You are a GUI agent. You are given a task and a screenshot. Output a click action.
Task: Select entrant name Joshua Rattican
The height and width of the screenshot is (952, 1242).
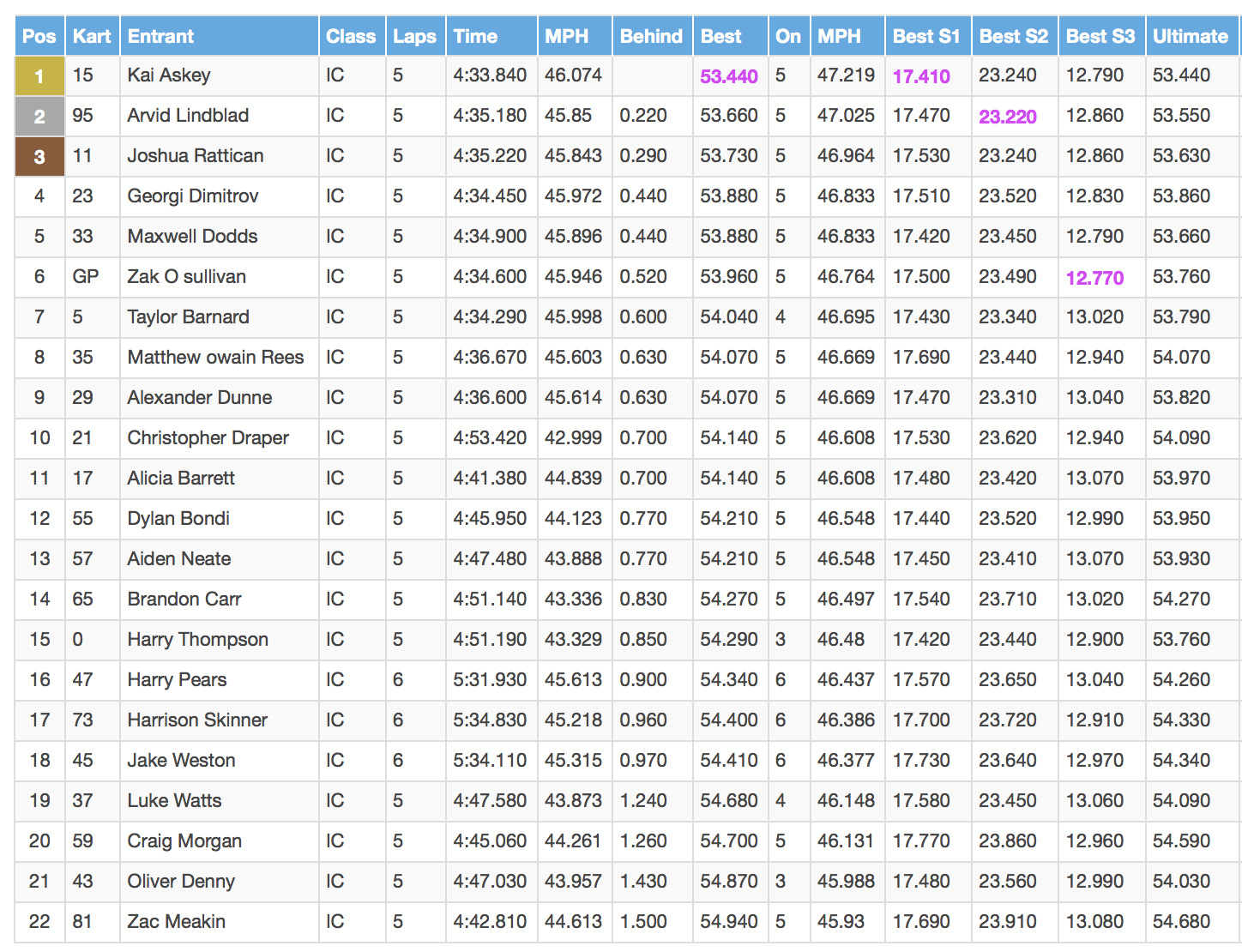tap(196, 156)
